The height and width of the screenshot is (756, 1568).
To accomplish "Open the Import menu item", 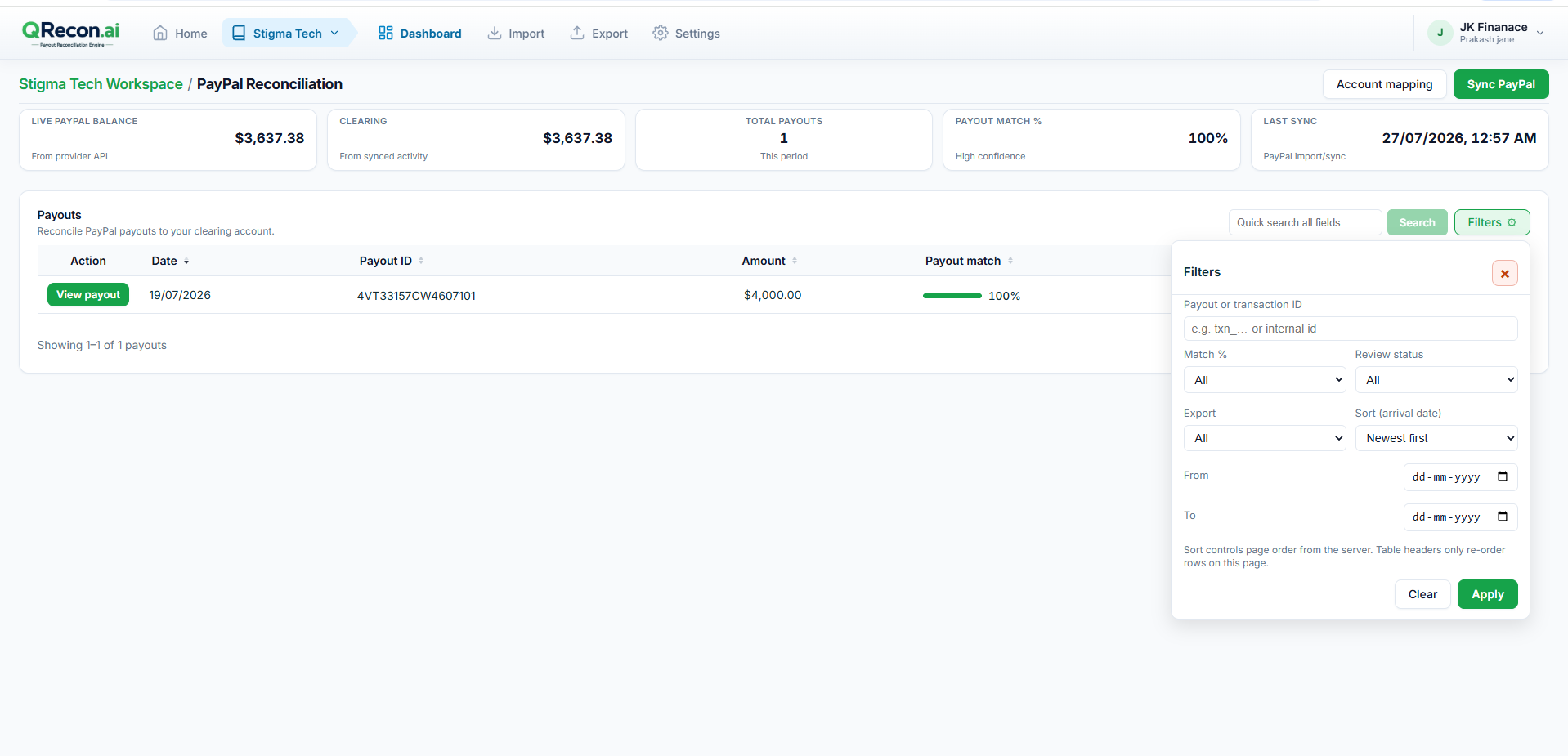I will point(516,34).
